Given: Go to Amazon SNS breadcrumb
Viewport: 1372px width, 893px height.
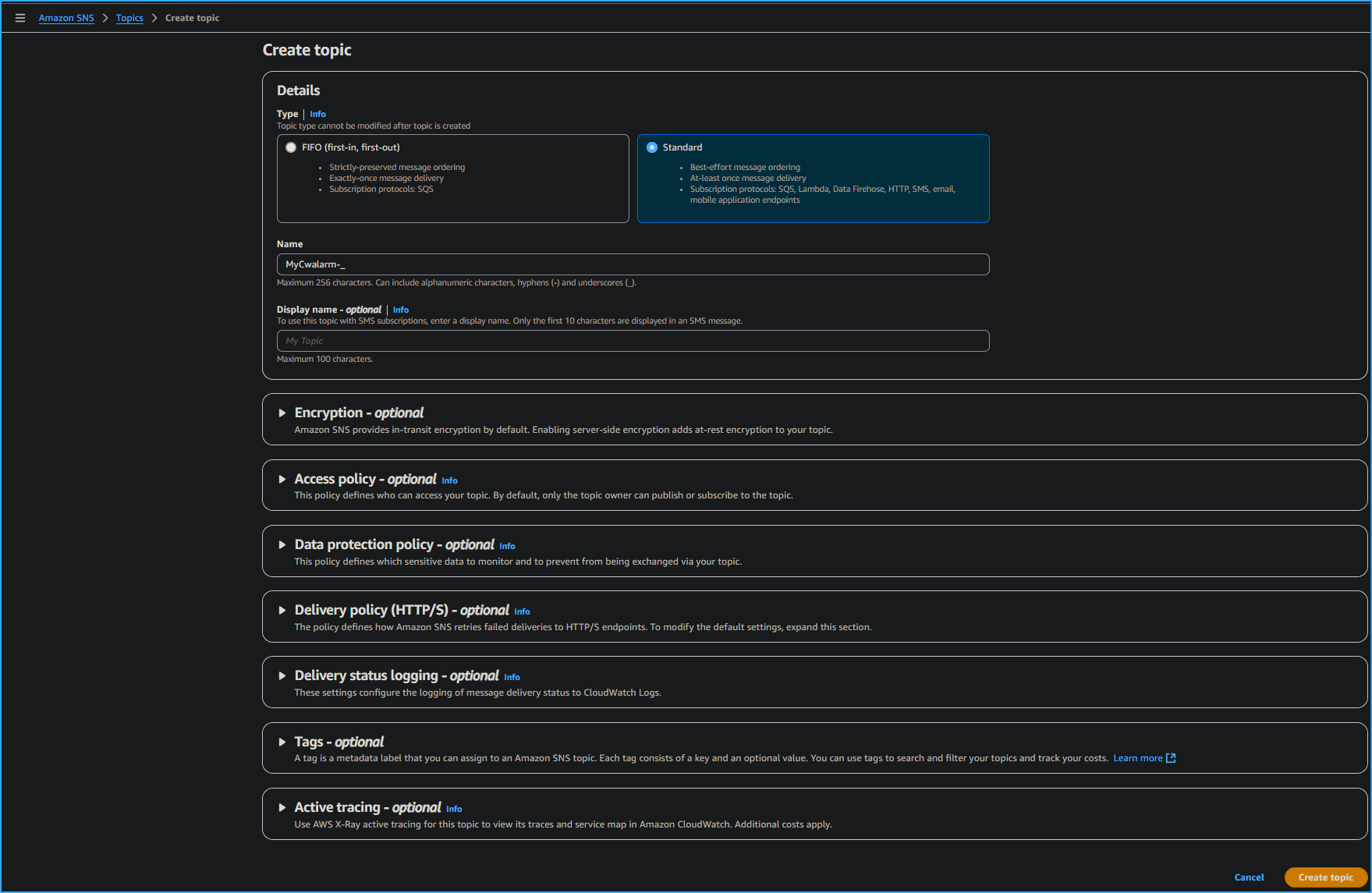Looking at the screenshot, I should click(x=66, y=18).
